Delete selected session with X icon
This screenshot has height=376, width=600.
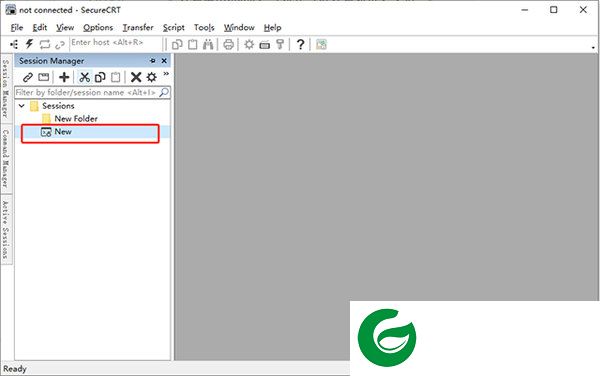136,77
